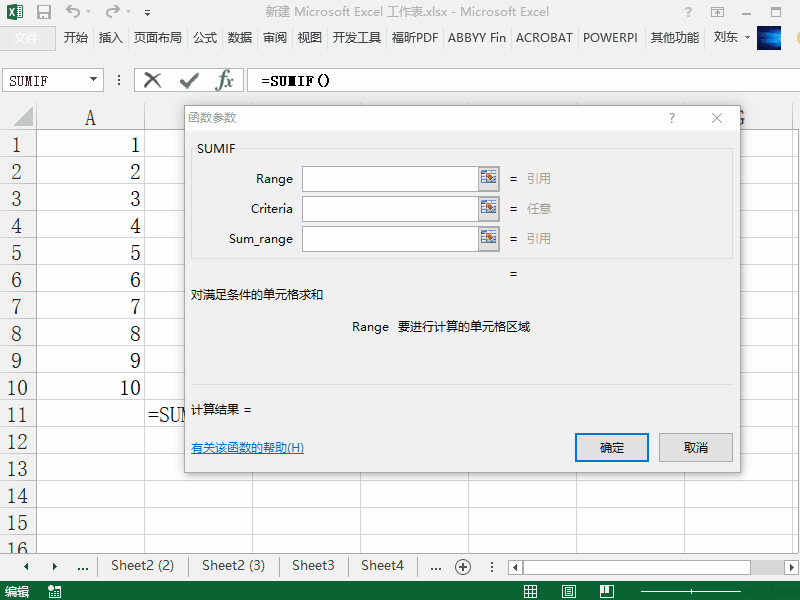Open the 有关该函数的帮助 link

[247, 448]
